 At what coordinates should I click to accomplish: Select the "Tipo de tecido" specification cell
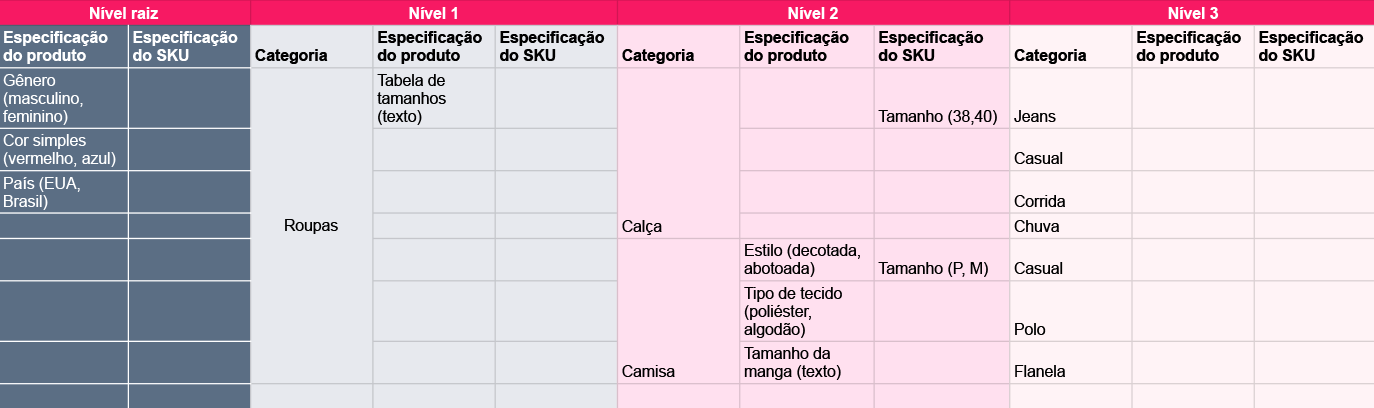[x=806, y=311]
